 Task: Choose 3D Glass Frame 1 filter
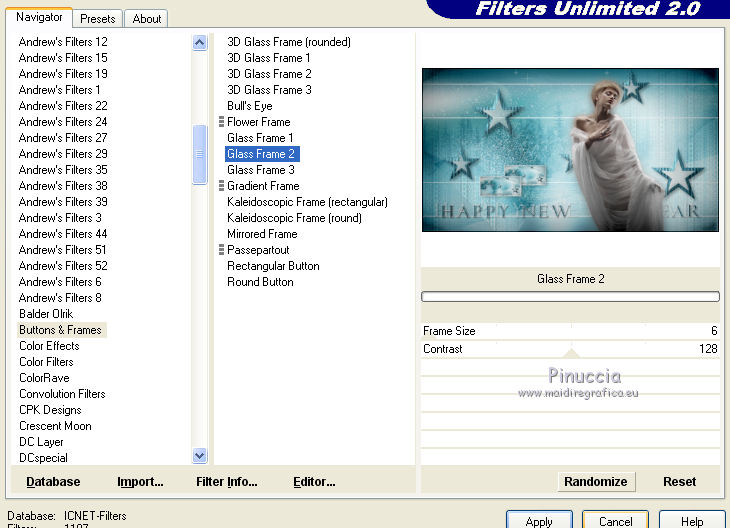(269, 58)
